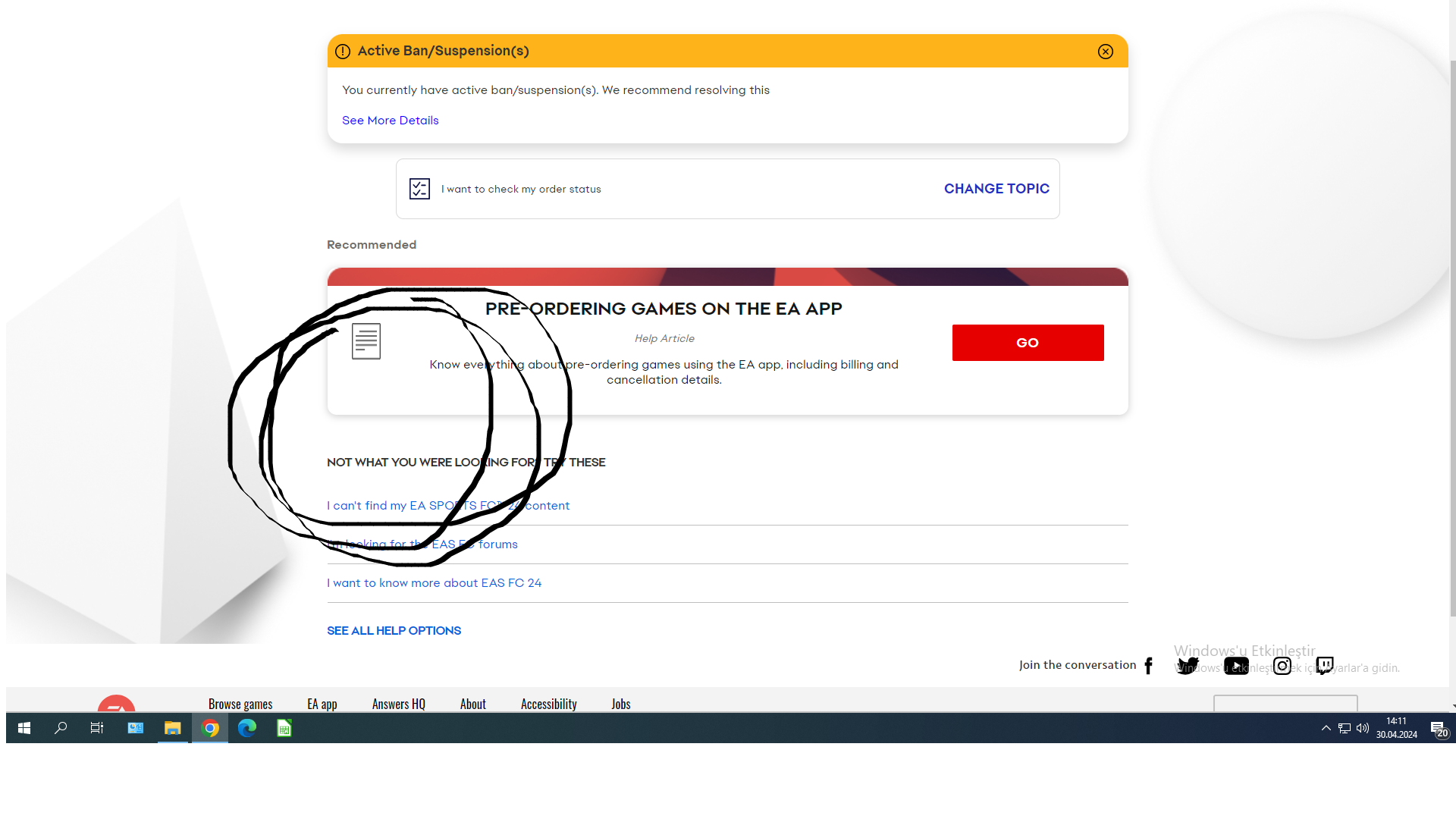Open the EA Facebook page icon
This screenshot has width=1456, height=819.
click(x=1148, y=666)
